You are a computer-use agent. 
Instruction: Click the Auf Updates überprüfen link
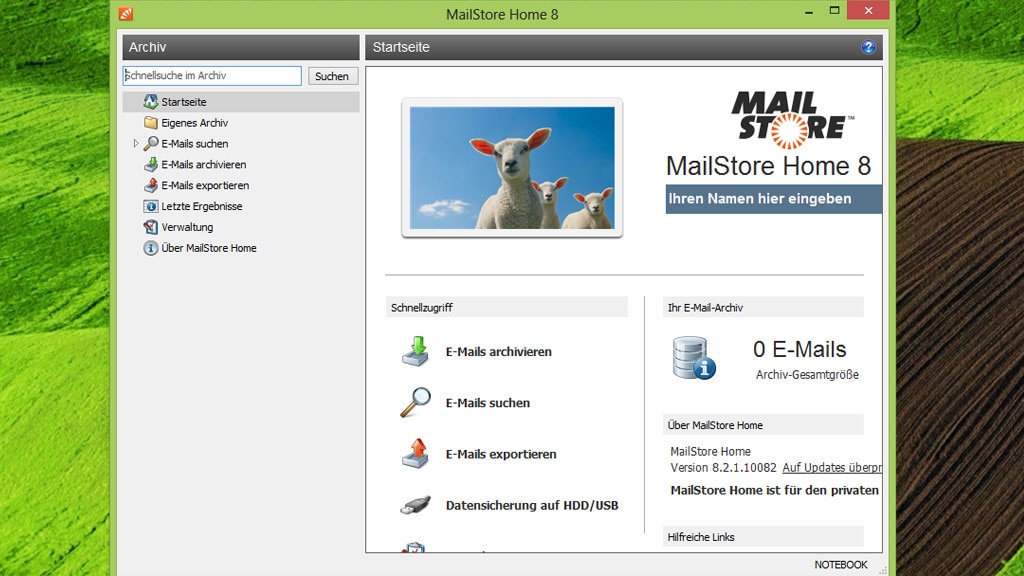click(x=831, y=468)
